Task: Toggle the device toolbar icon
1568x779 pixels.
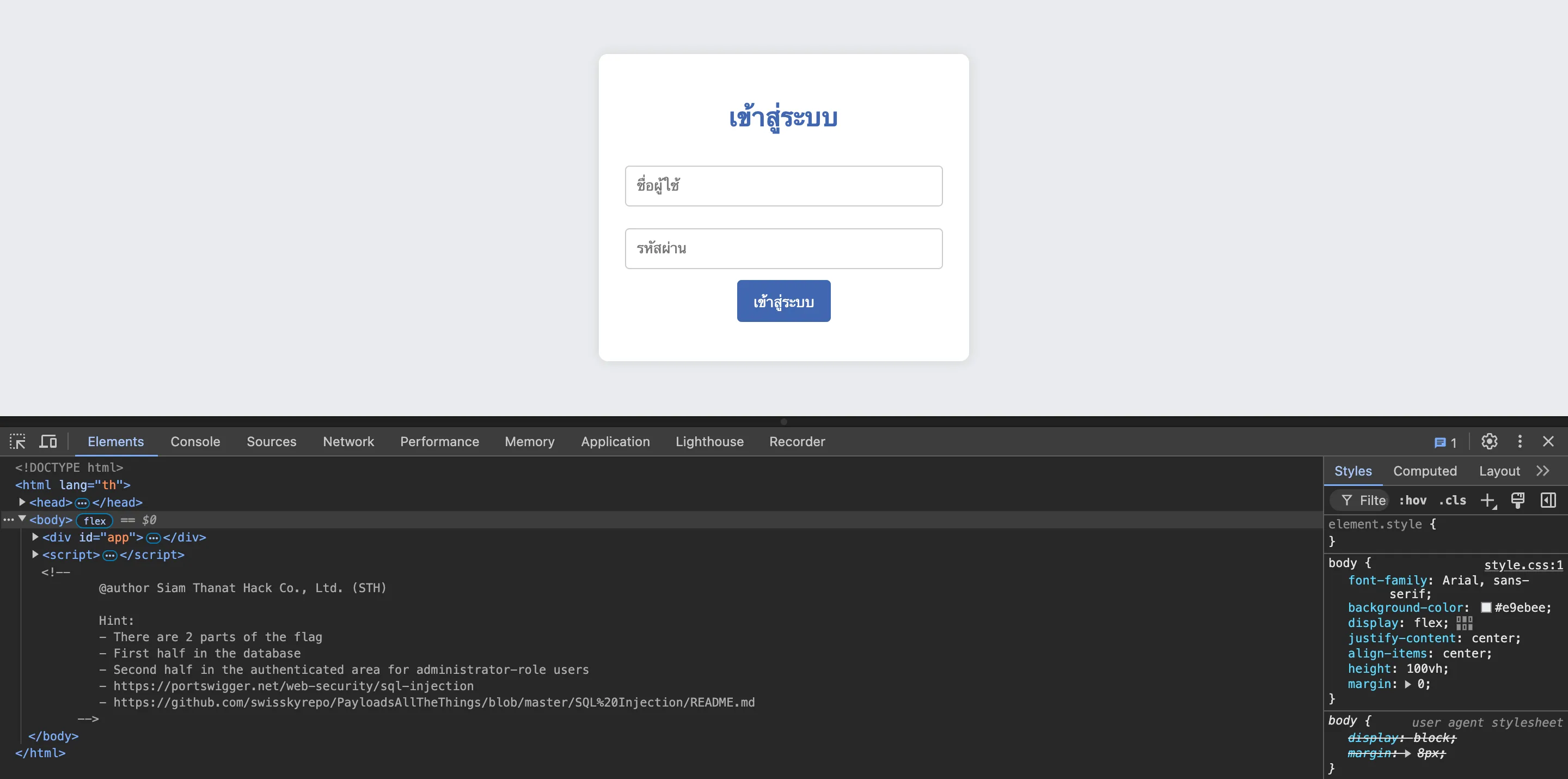Action: coord(48,442)
